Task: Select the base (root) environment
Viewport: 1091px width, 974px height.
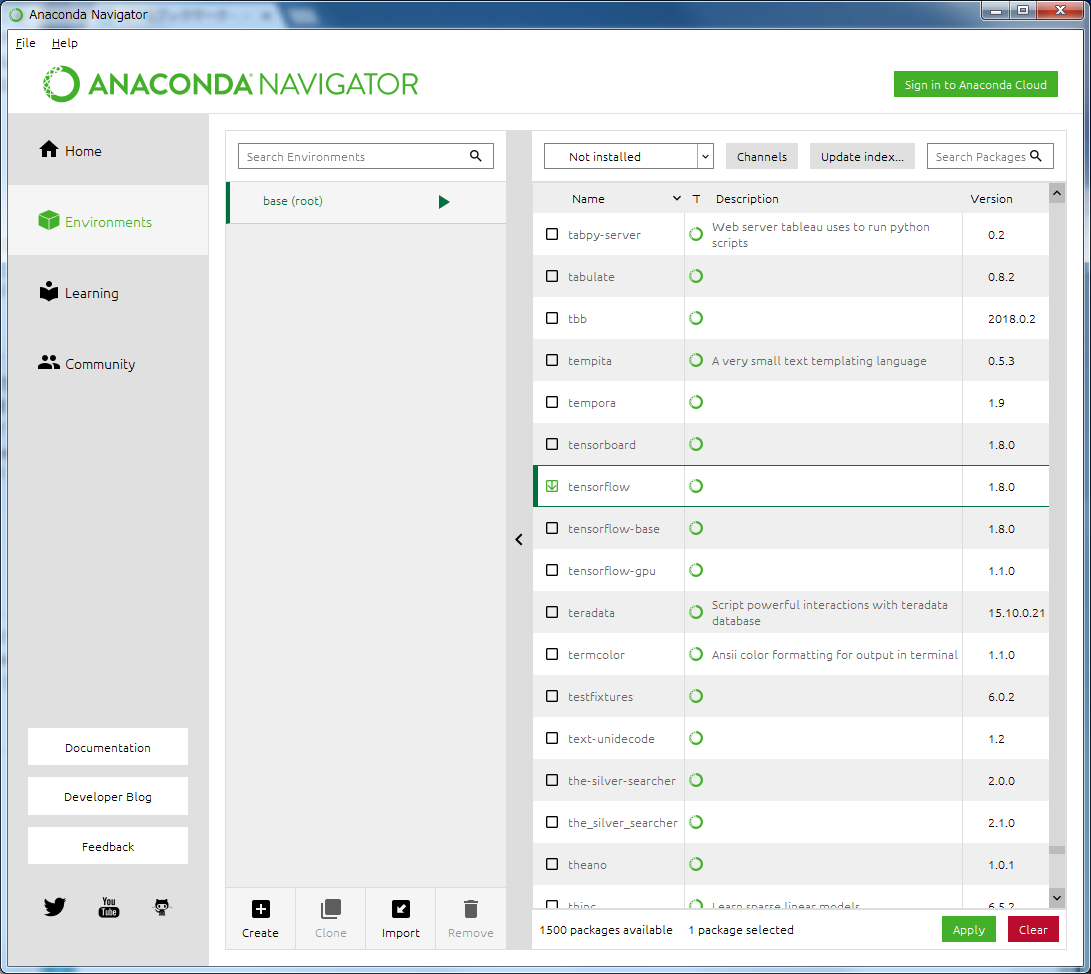Action: 366,202
